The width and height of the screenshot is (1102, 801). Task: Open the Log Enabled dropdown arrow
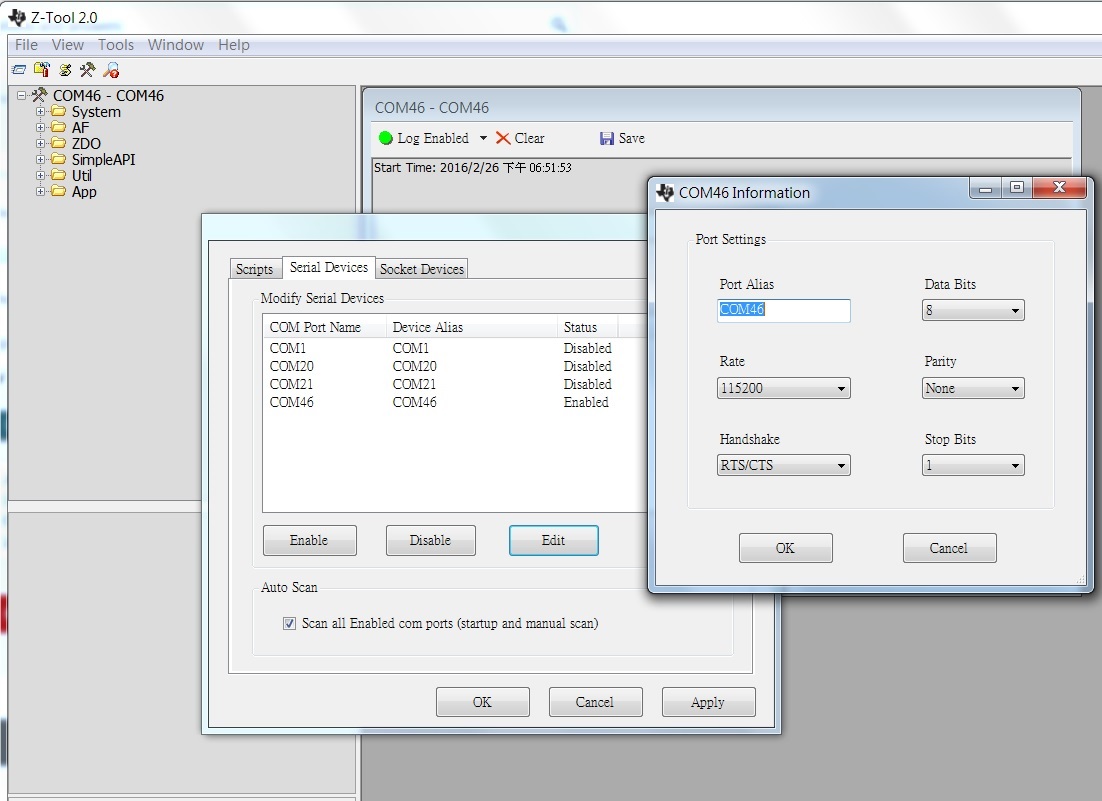pyautogui.click(x=483, y=138)
